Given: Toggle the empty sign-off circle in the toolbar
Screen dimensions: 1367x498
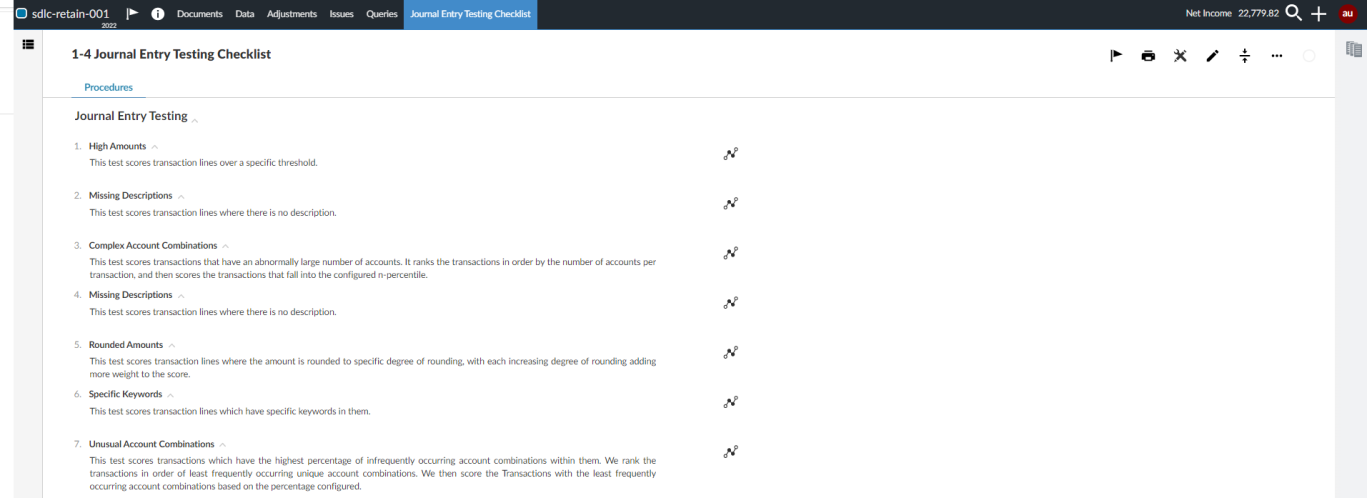Looking at the screenshot, I should (x=1308, y=56).
